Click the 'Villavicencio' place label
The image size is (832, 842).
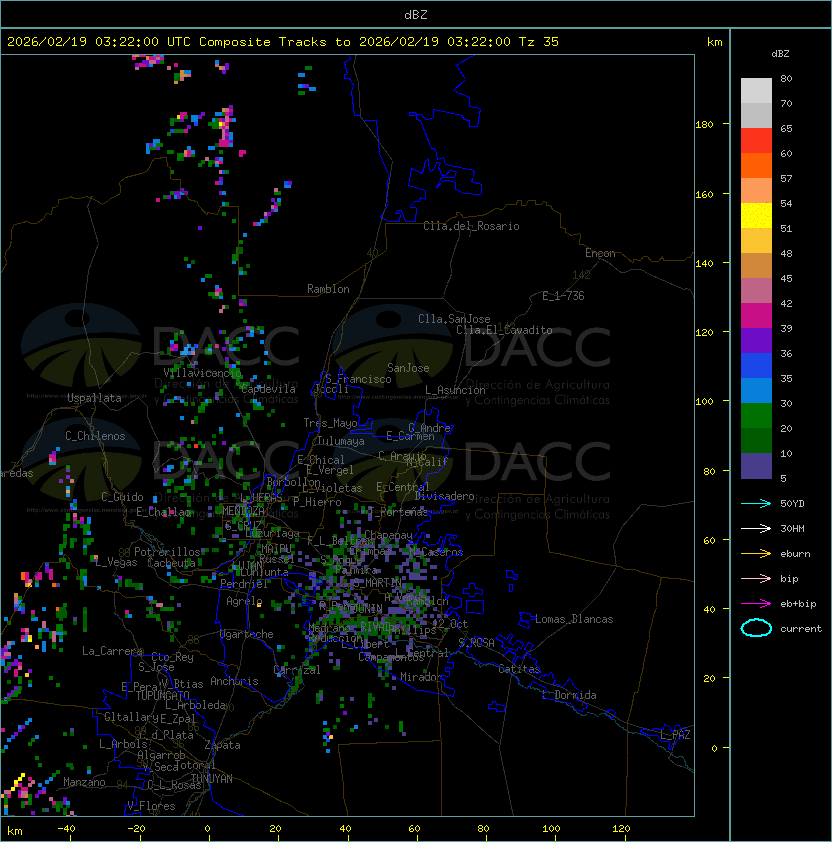click(x=202, y=373)
